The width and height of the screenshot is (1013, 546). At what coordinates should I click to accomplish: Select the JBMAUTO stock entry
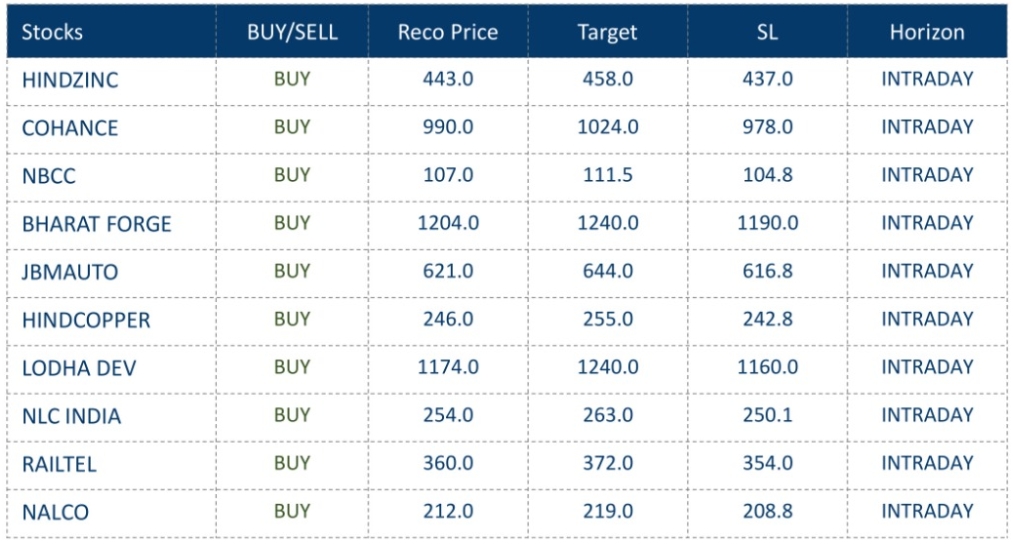point(70,272)
